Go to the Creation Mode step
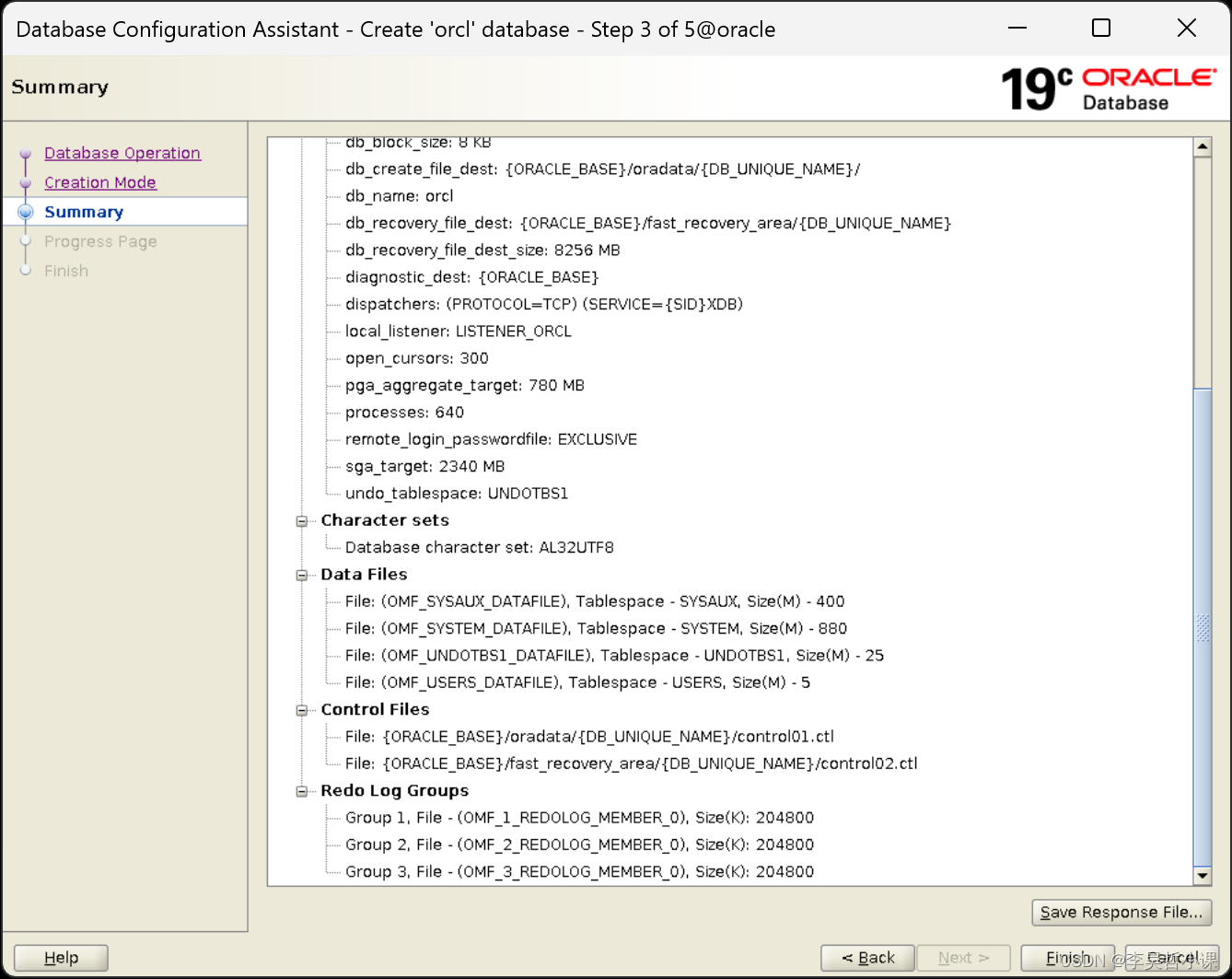This screenshot has height=979, width=1232. pyautogui.click(x=100, y=182)
